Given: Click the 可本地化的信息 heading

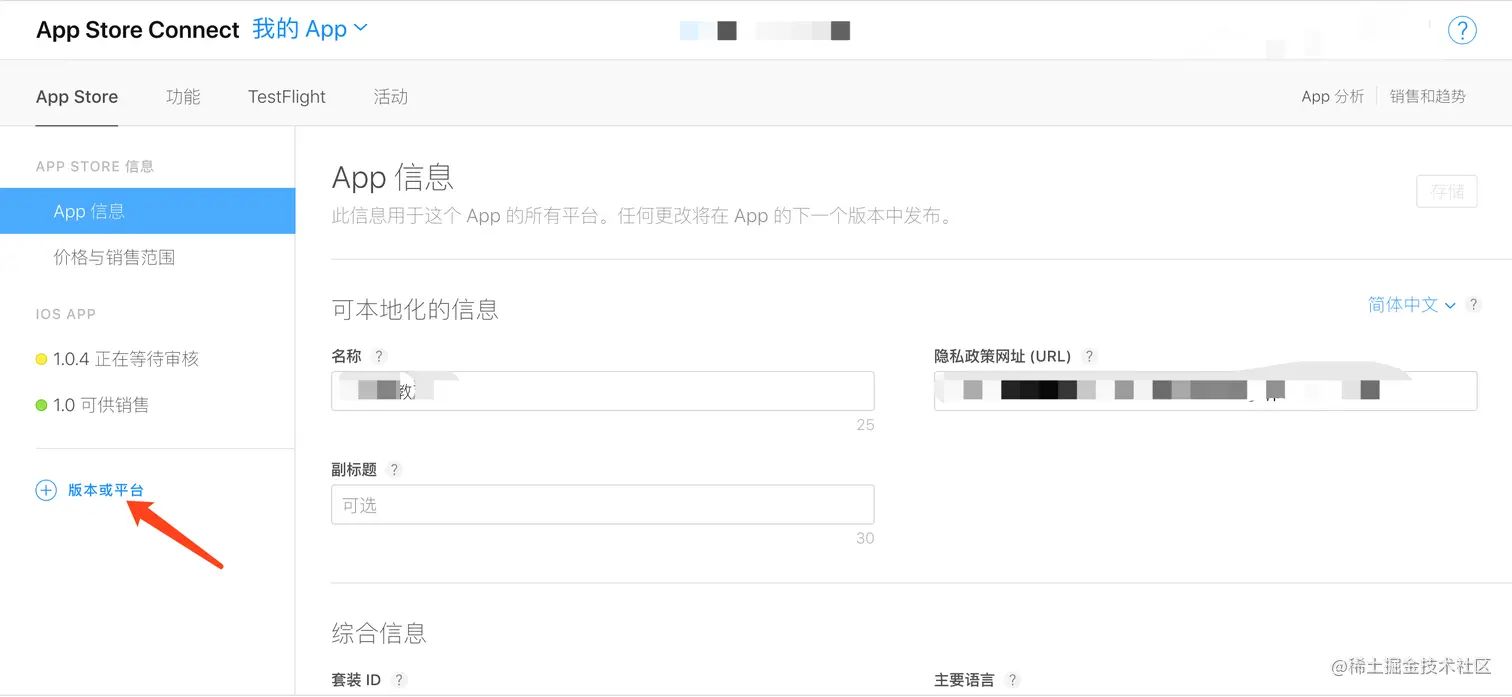Looking at the screenshot, I should click(415, 309).
